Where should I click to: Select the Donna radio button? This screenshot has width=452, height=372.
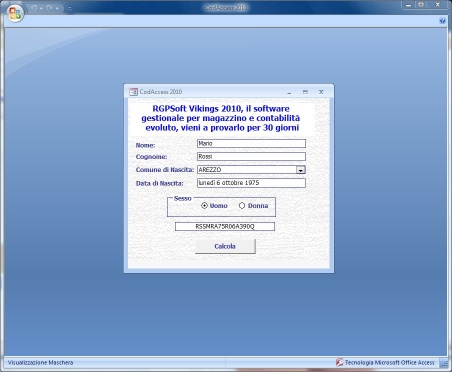point(242,206)
